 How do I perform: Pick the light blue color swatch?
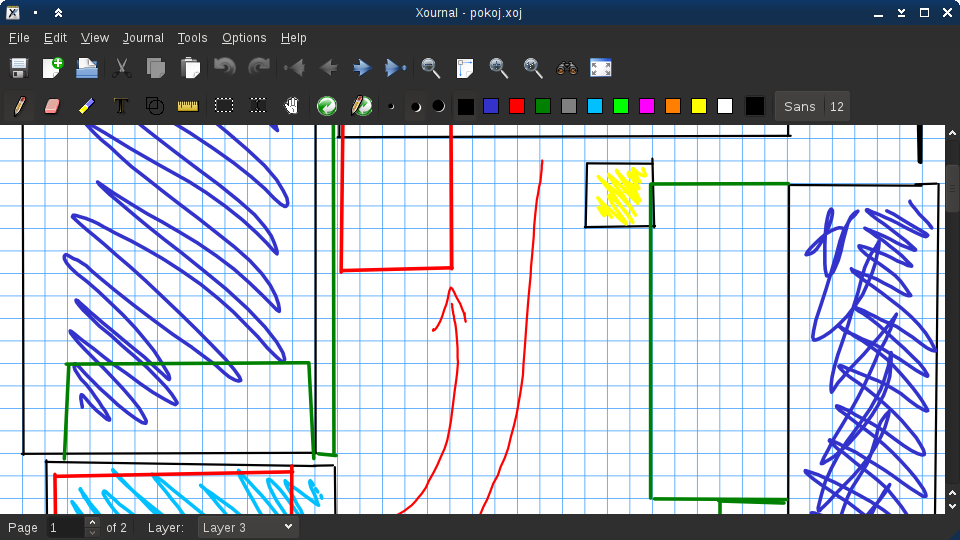tap(595, 107)
